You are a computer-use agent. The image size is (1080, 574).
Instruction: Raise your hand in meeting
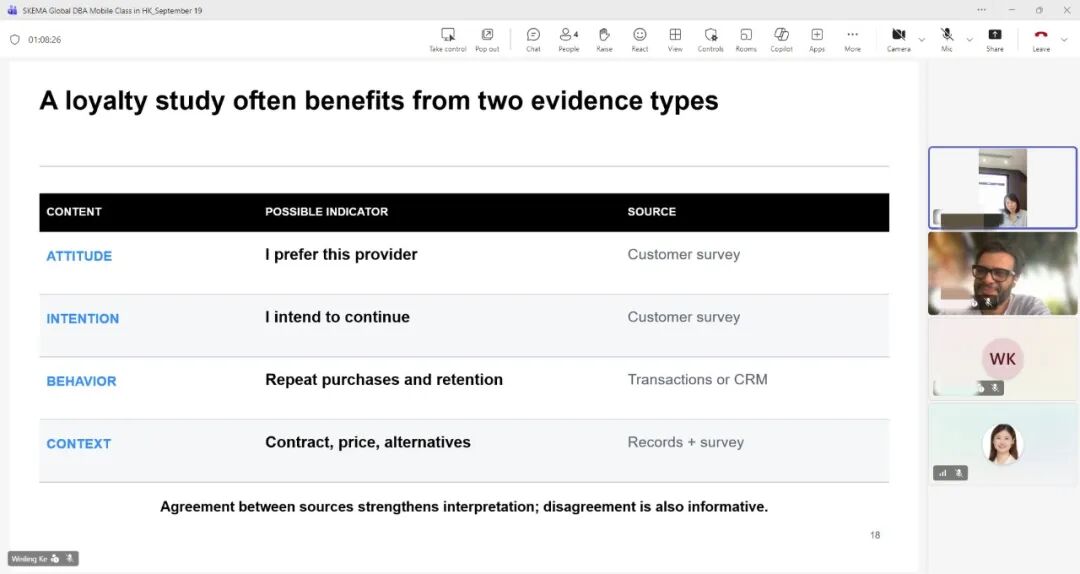[604, 39]
